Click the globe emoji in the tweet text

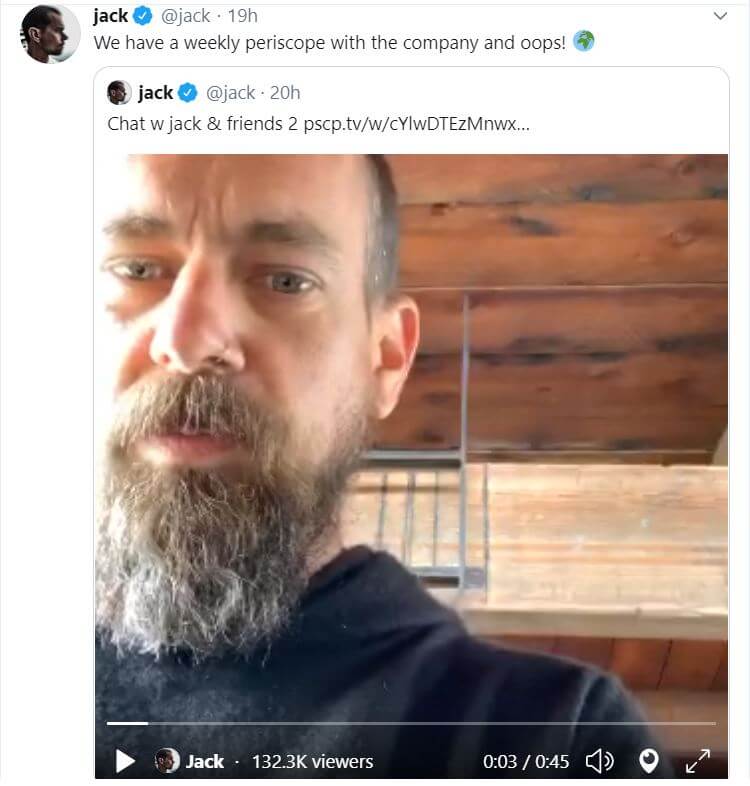pos(584,42)
